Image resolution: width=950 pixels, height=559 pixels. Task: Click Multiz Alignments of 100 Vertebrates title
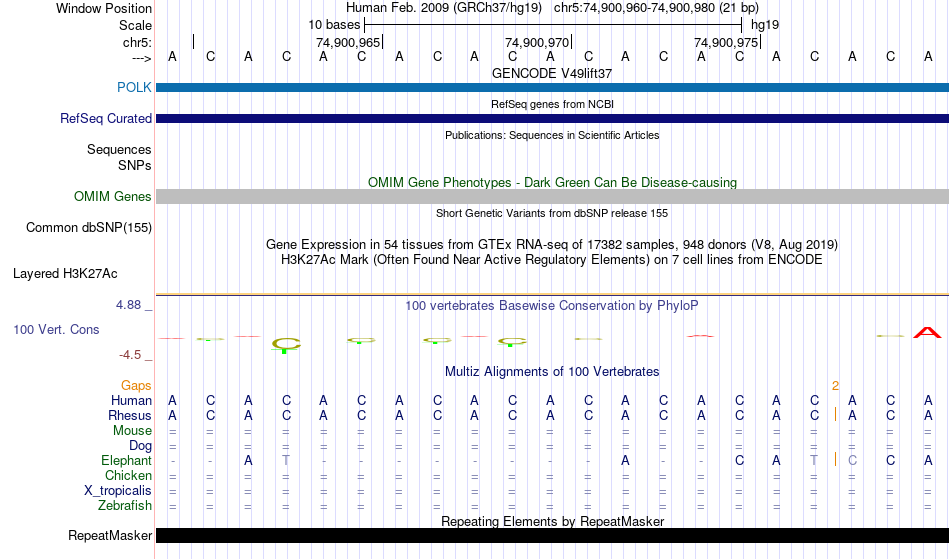pyautogui.click(x=552, y=372)
